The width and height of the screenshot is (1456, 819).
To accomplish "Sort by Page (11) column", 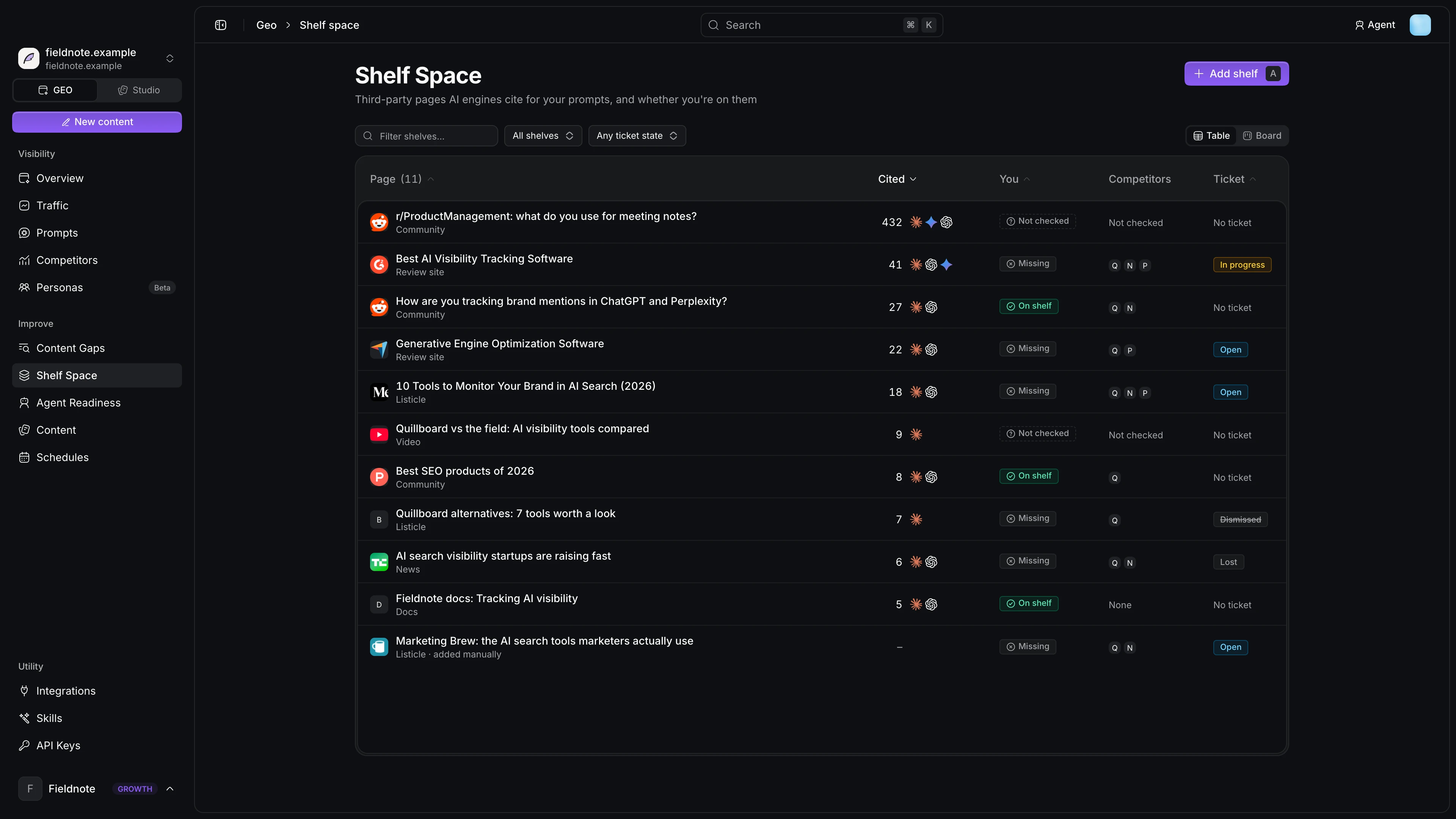I will 401,179.
